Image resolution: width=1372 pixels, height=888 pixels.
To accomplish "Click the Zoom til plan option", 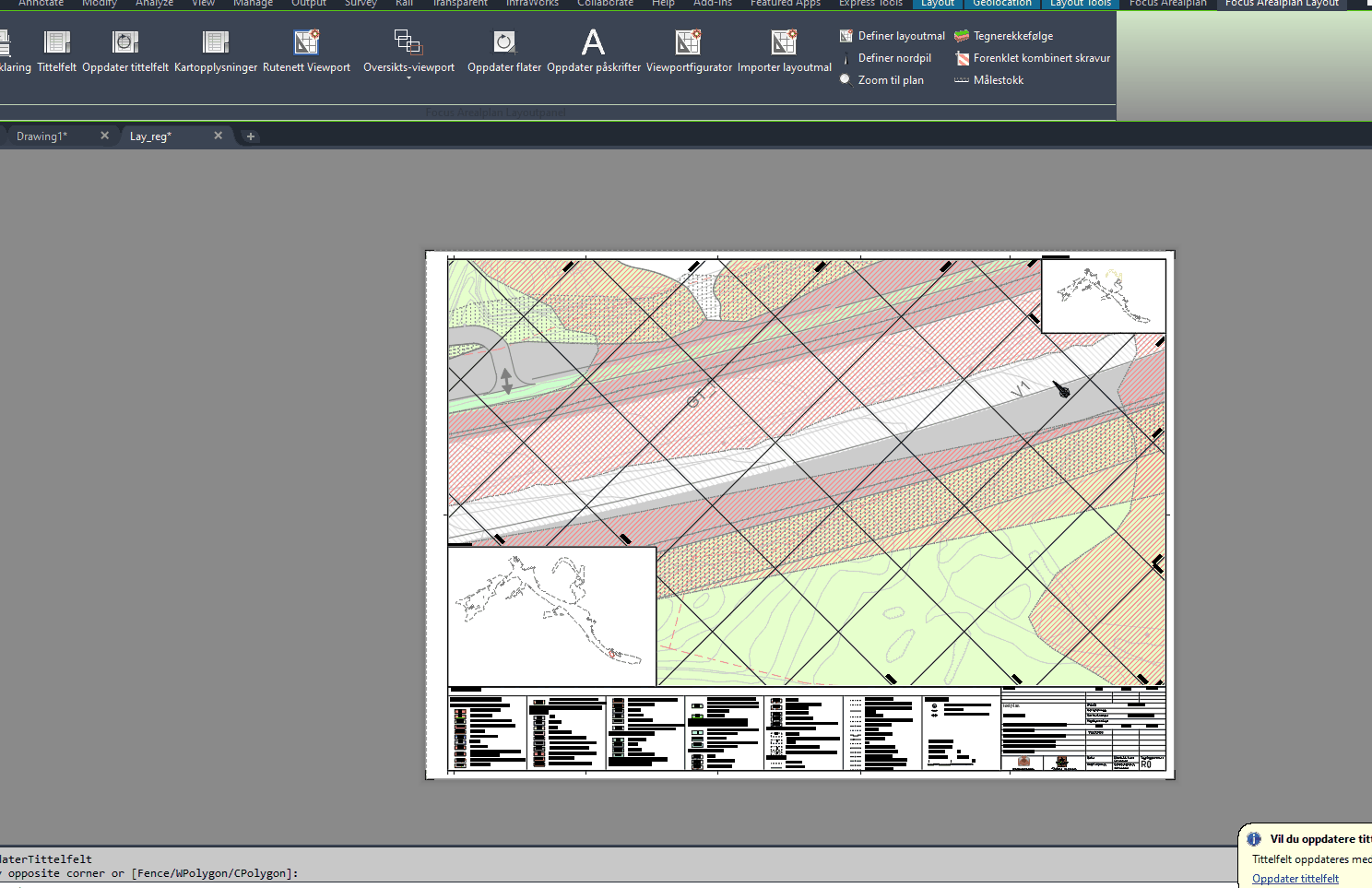I will coord(890,80).
